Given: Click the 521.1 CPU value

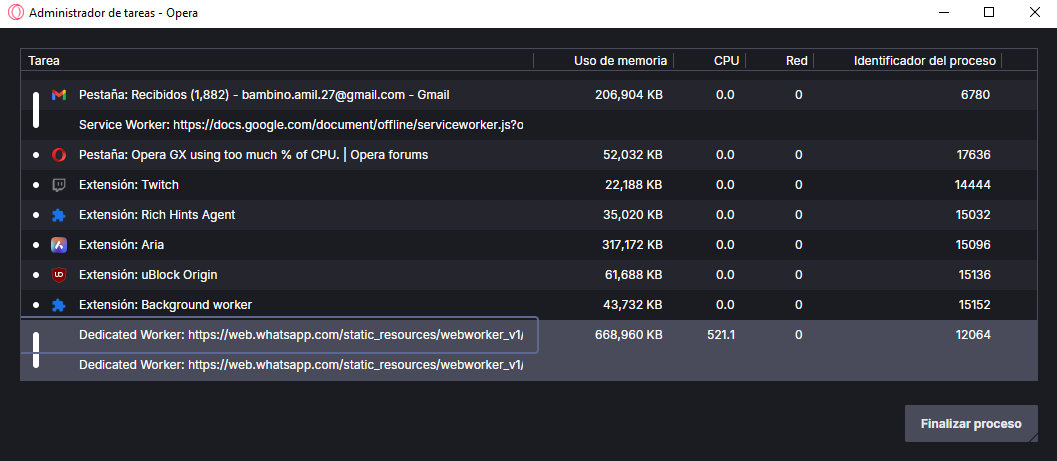Looking at the screenshot, I should point(721,335).
